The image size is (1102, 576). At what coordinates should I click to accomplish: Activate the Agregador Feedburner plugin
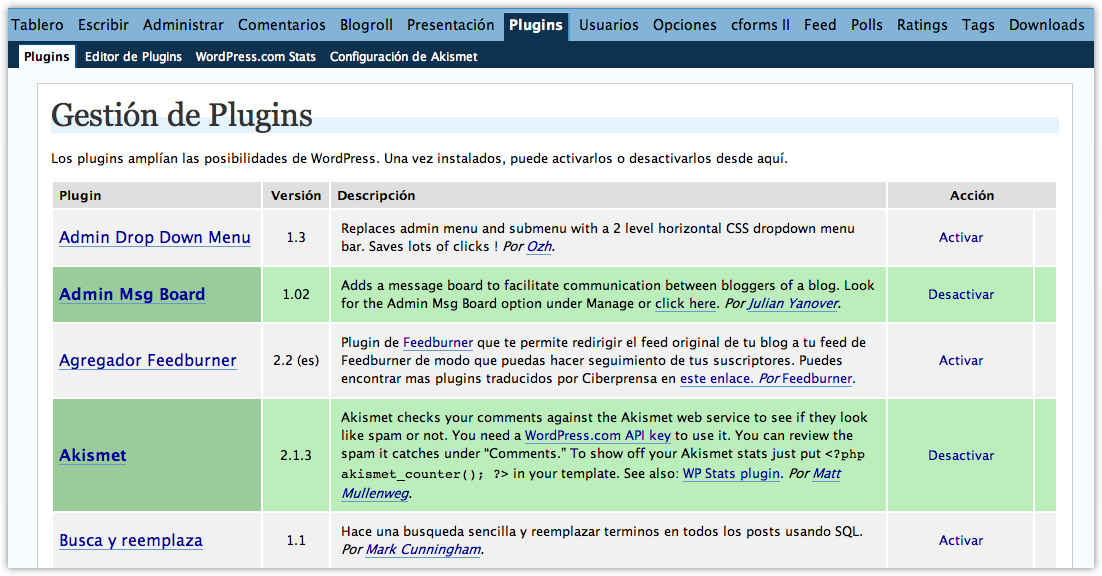click(x=960, y=361)
